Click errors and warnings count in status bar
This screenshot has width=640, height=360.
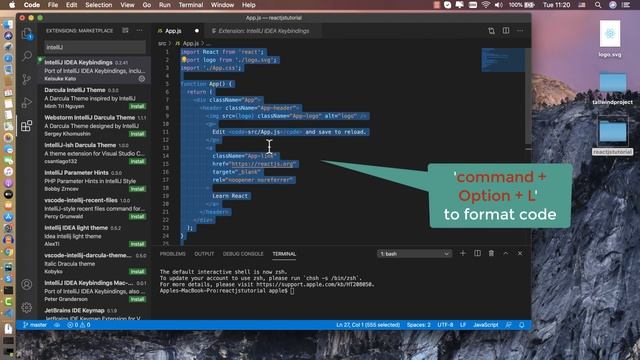pyautogui.click(x=79, y=325)
